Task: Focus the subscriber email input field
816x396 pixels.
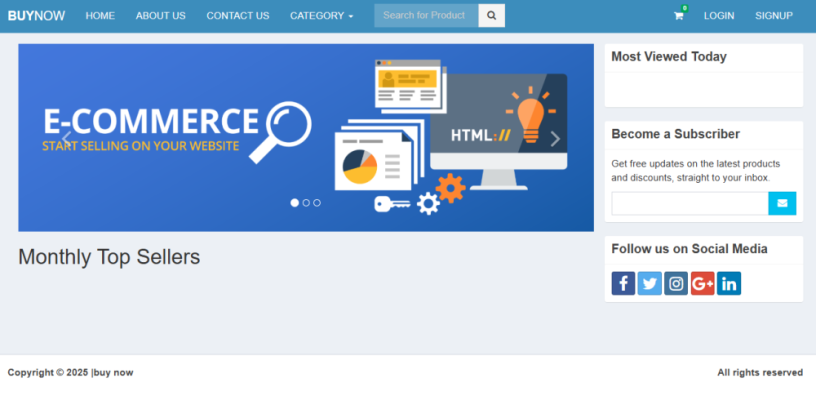Action: (x=690, y=203)
